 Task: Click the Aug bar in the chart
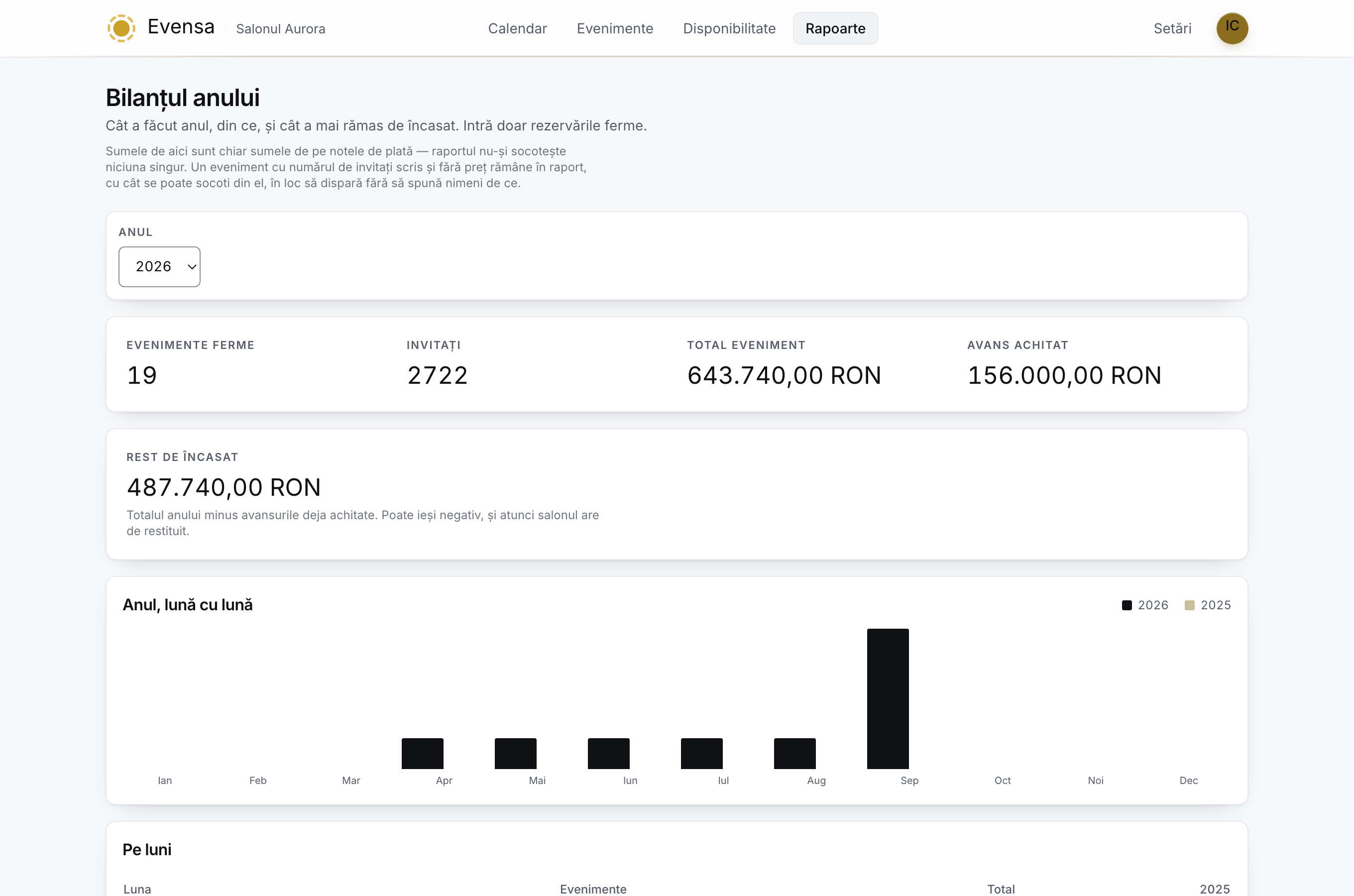click(x=794, y=753)
